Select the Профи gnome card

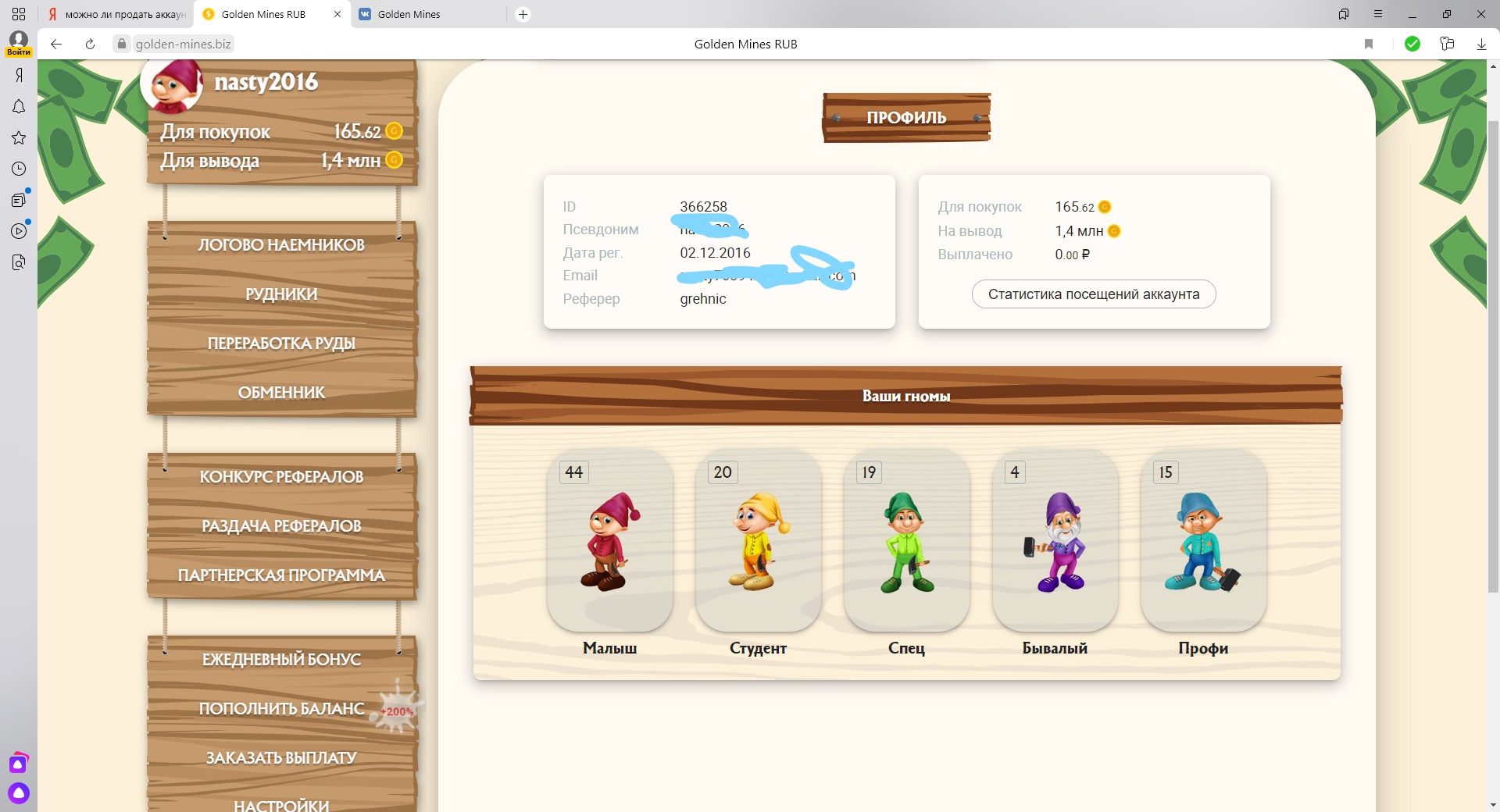pyautogui.click(x=1204, y=541)
